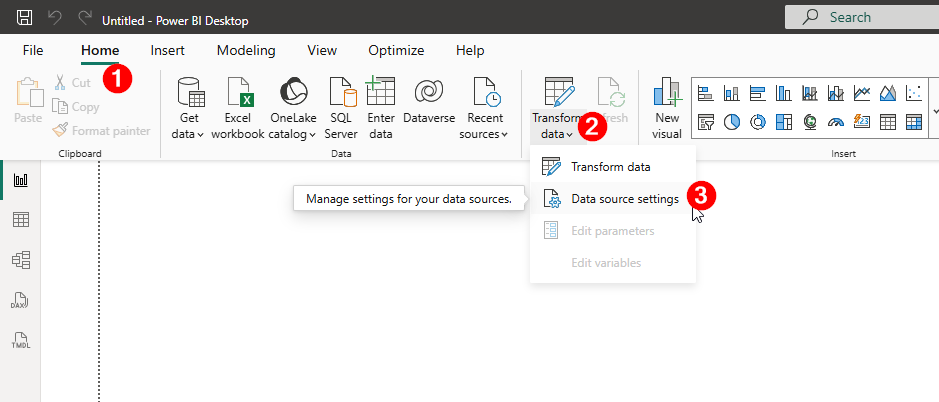
Task: Insert a gauge visual
Action: 835,122
